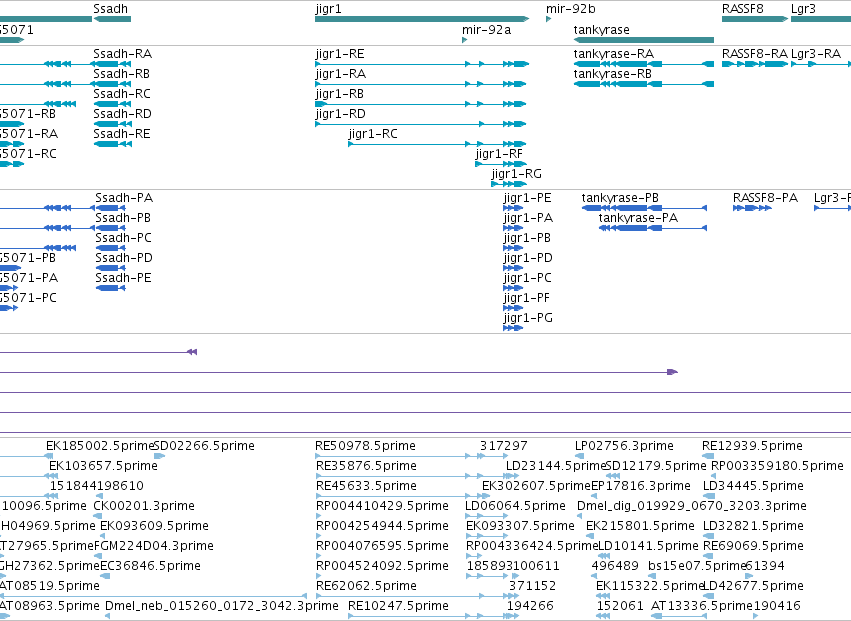Screen dimensions: 851x621
Task: Select EST RE69069.5prime label
Action: click(x=753, y=546)
